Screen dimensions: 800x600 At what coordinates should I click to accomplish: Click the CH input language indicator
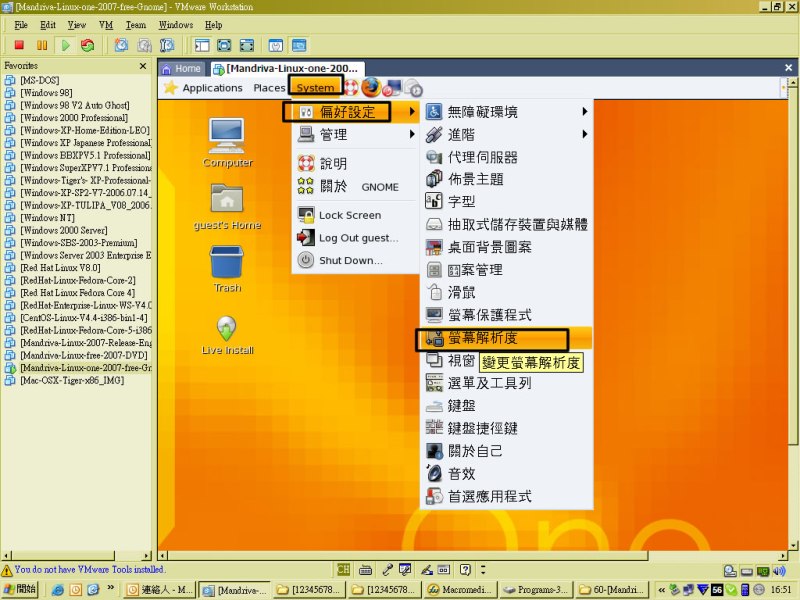(343, 569)
